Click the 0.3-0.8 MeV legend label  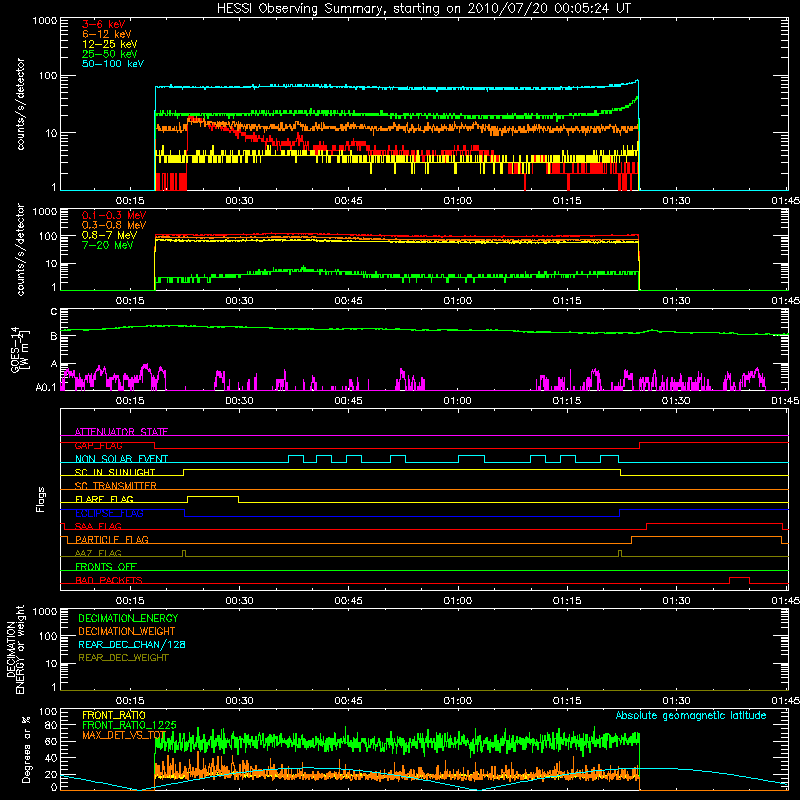[x=114, y=225]
